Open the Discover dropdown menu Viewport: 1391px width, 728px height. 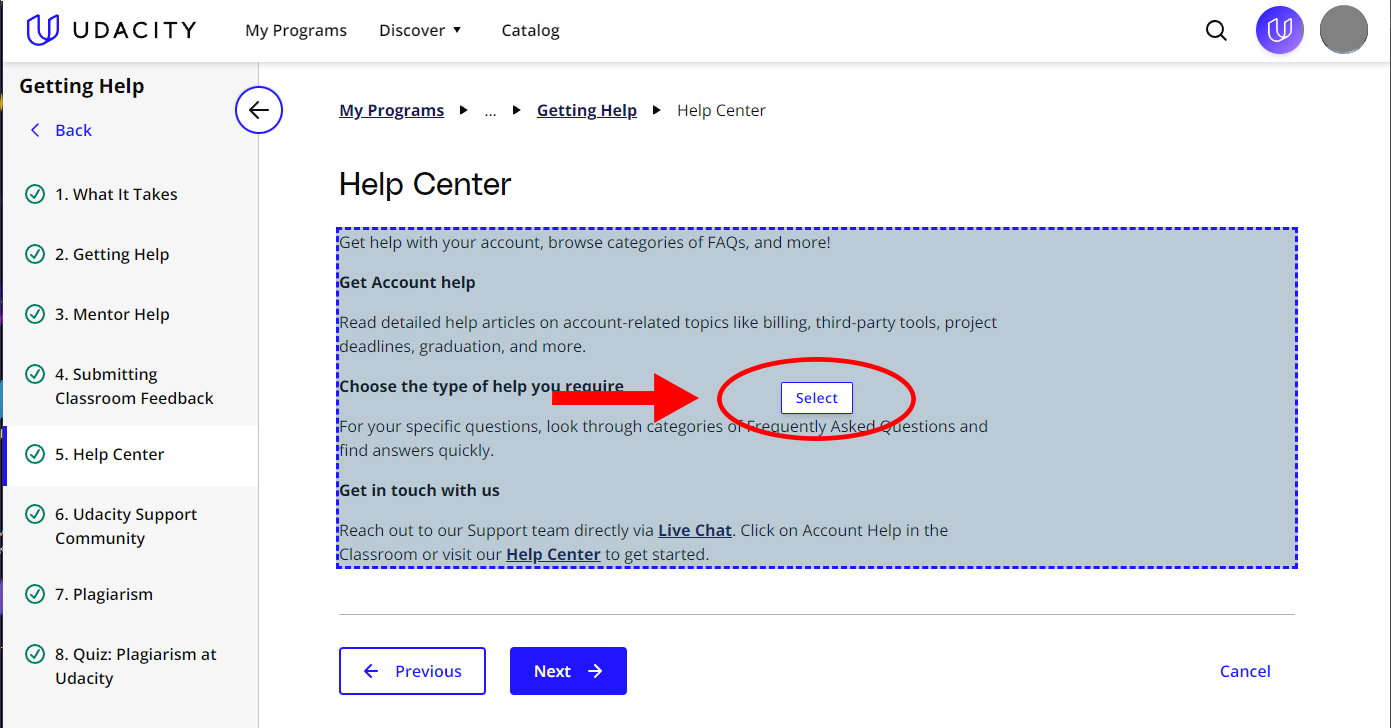pyautogui.click(x=420, y=30)
